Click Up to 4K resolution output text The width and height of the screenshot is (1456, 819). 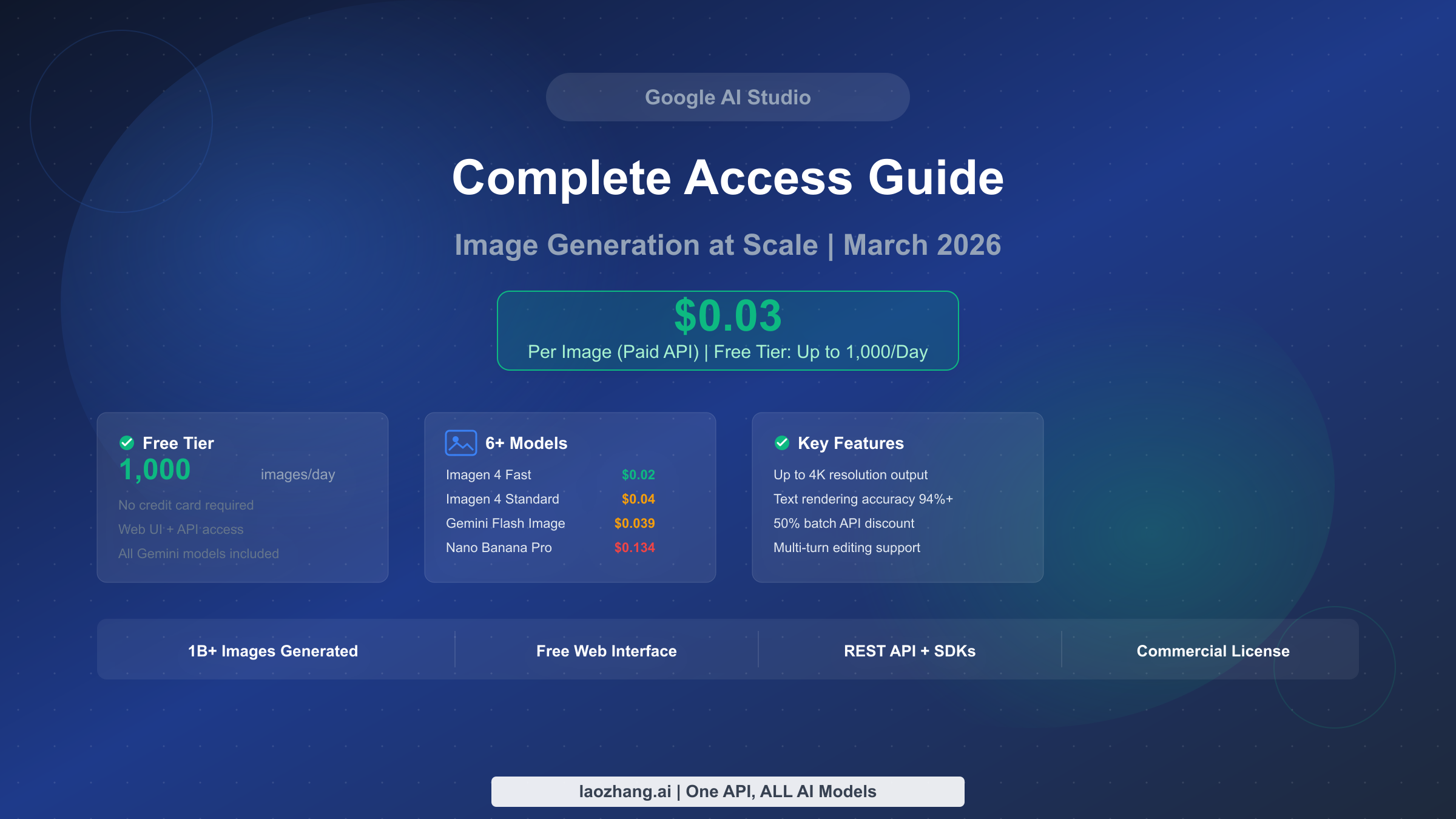[x=850, y=475]
